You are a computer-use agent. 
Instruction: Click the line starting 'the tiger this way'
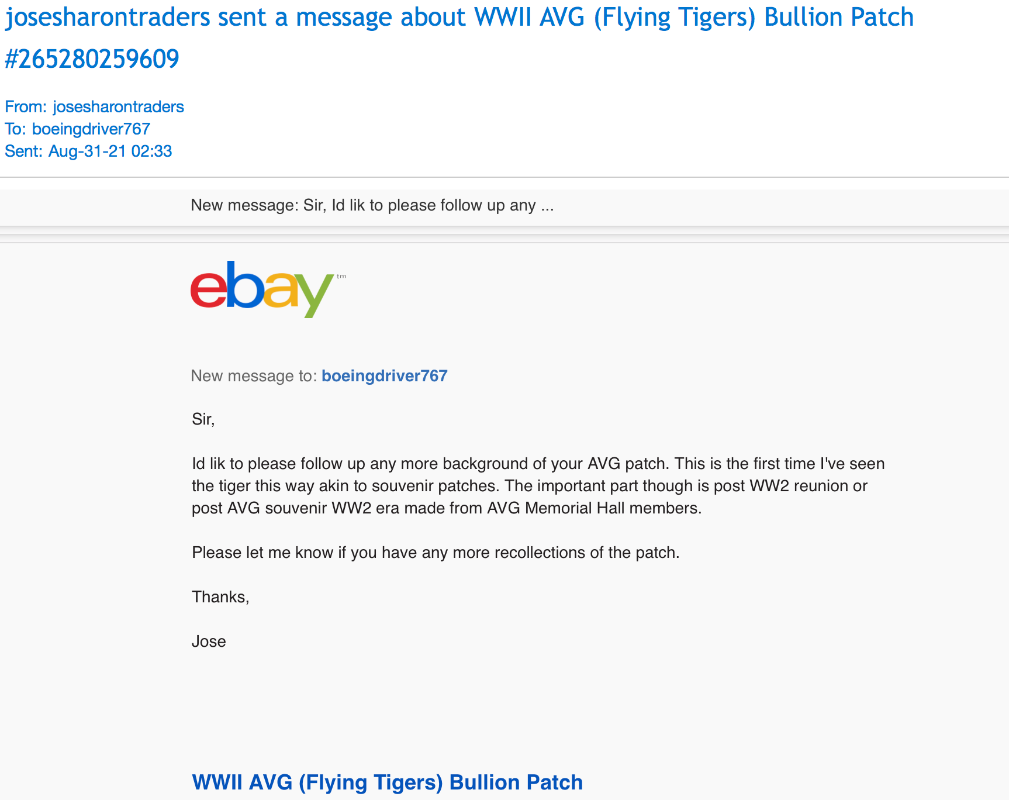pyautogui.click(x=529, y=486)
